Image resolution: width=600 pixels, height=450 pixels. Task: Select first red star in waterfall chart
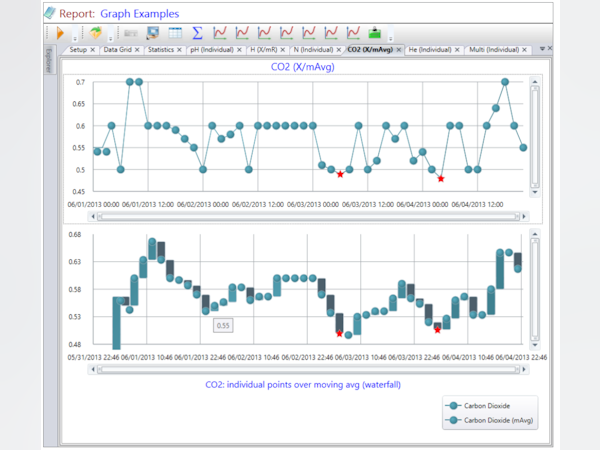click(x=339, y=334)
